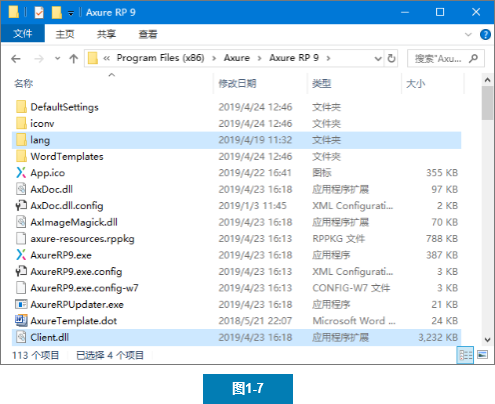The image size is (495, 404).
Task: Go up one folder level arrow
Action: pos(74,59)
